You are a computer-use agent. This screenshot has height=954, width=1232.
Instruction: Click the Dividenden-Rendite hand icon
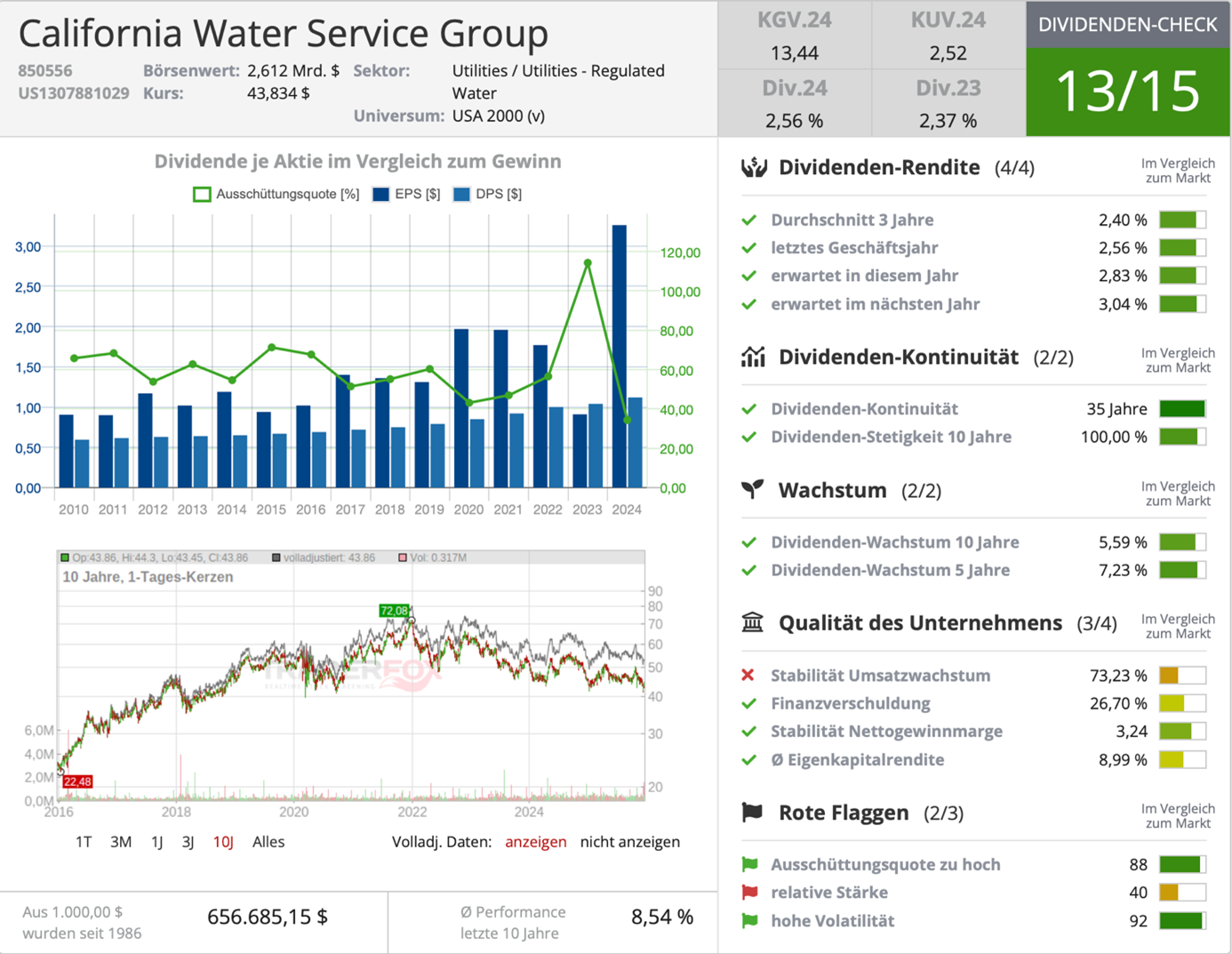point(754,167)
